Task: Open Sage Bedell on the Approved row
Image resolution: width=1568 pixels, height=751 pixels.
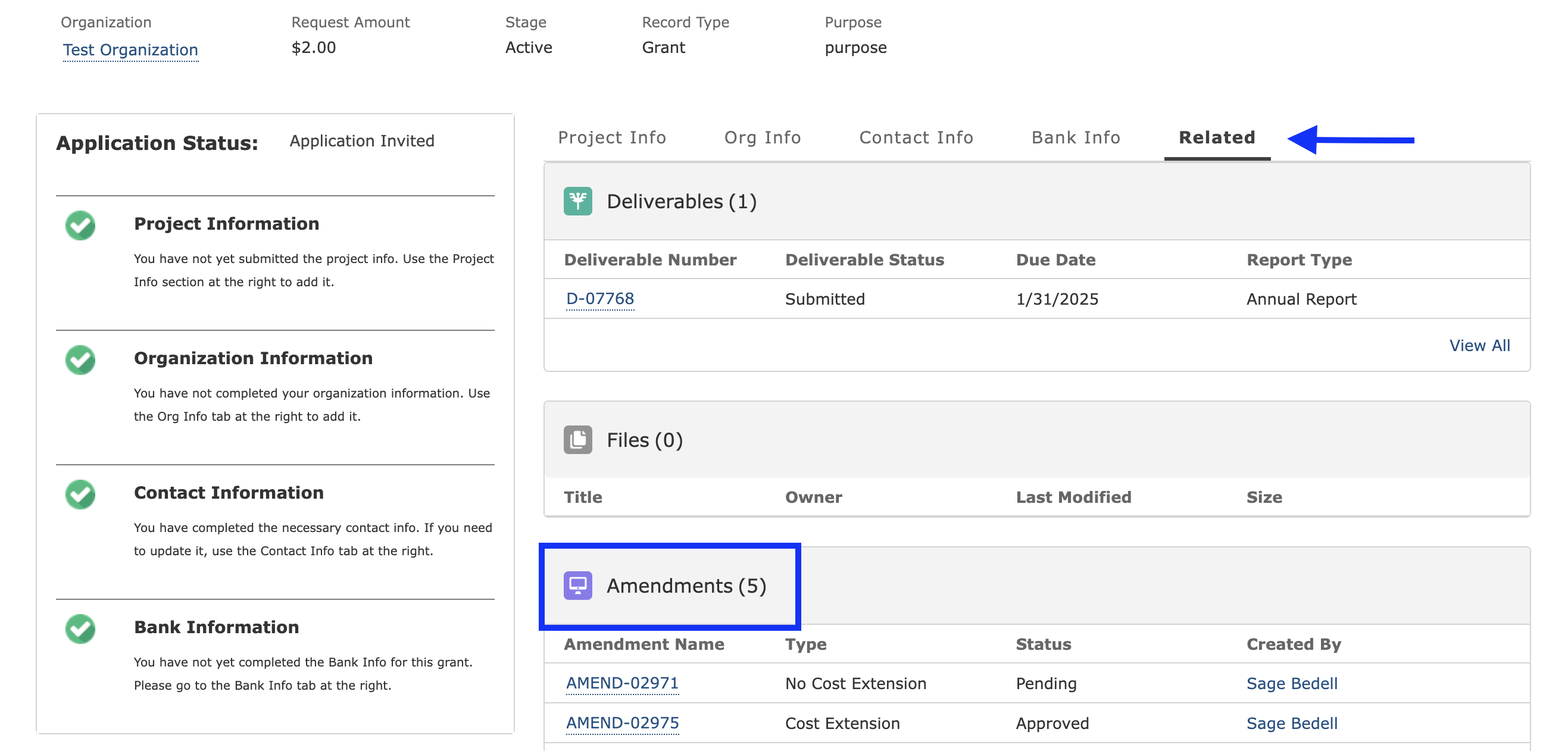Action: [x=1292, y=723]
